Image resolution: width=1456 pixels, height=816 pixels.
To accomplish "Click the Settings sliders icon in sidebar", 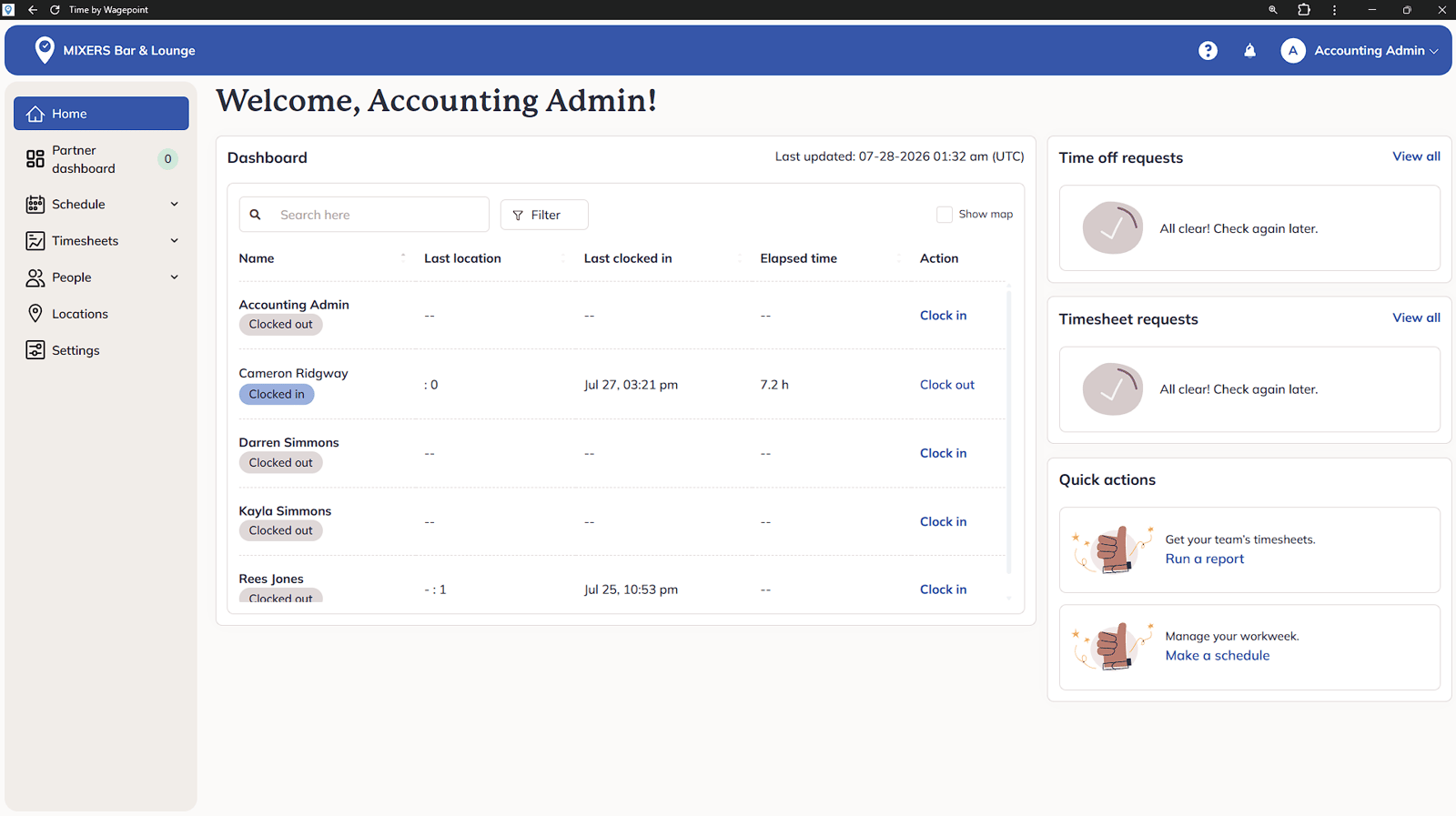I will click(x=35, y=350).
